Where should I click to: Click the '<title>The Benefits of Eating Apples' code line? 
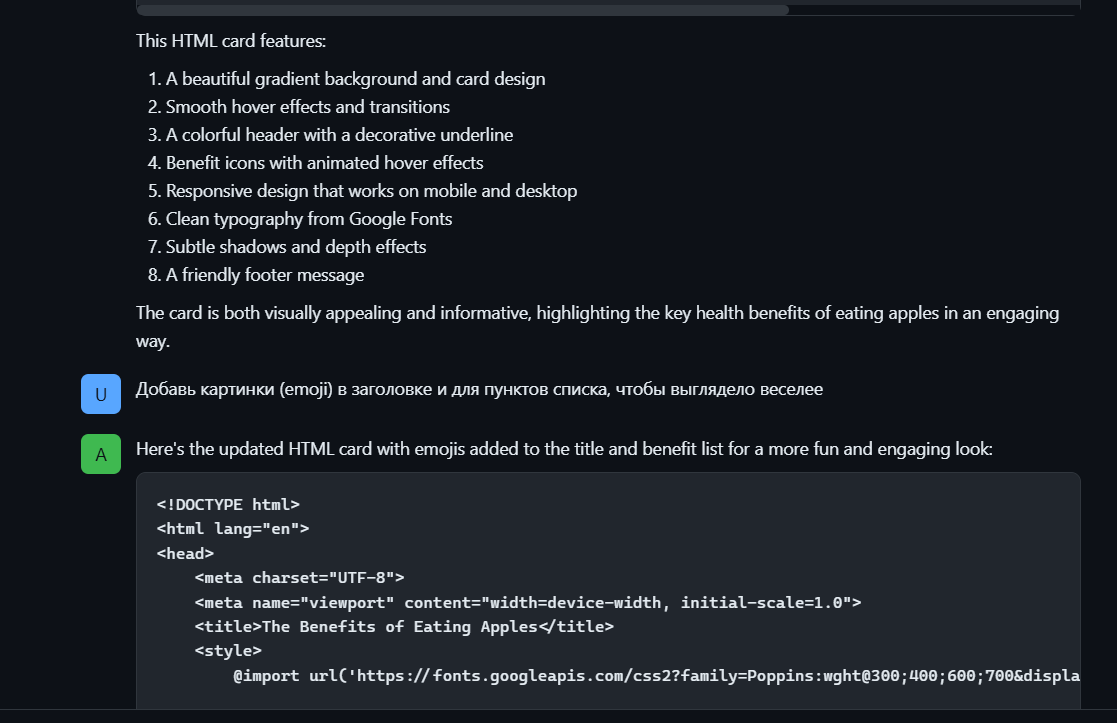[404, 627]
